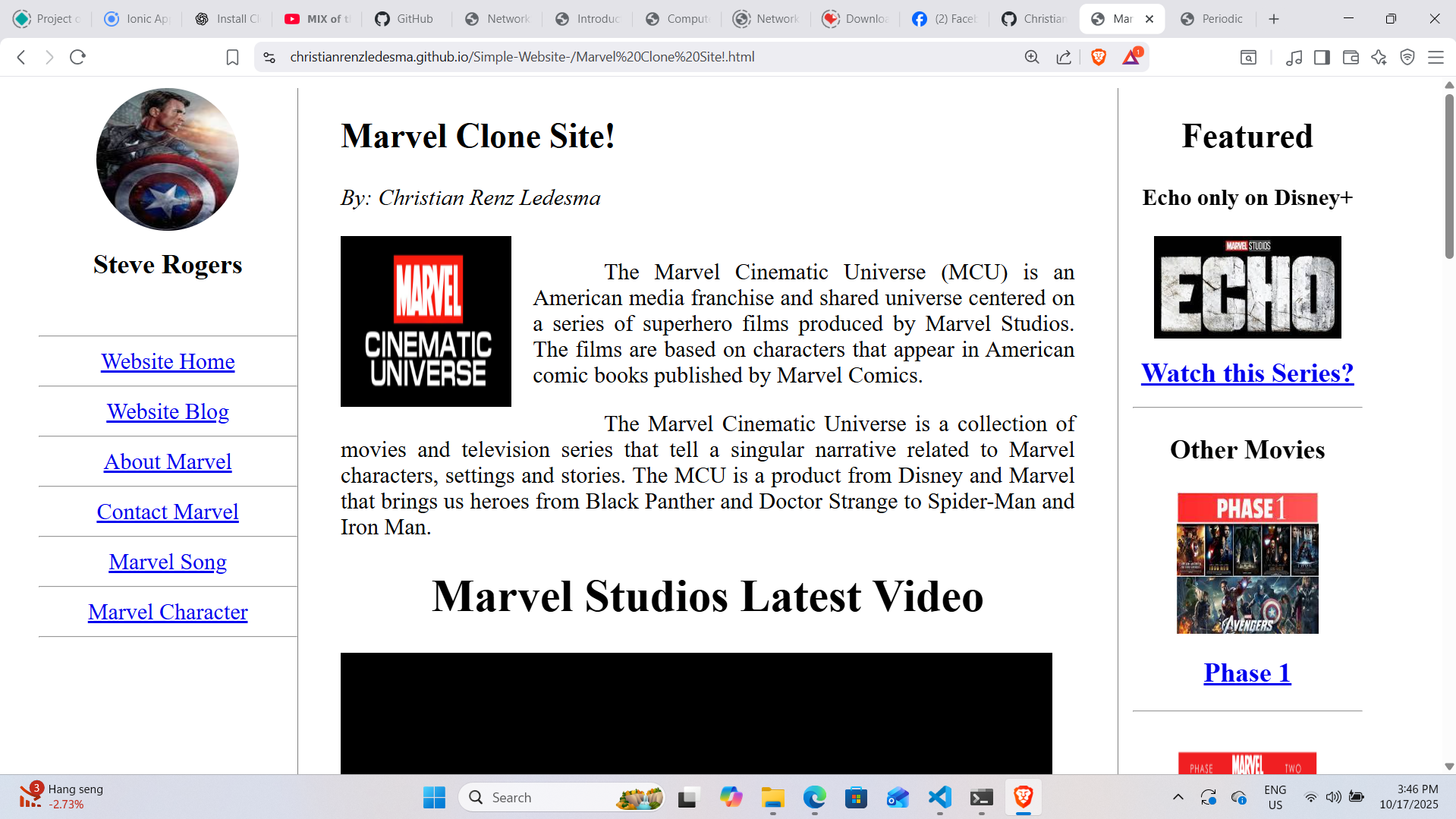Click the black Marvel Studios video player
The image size is (1456, 819).
697,713
